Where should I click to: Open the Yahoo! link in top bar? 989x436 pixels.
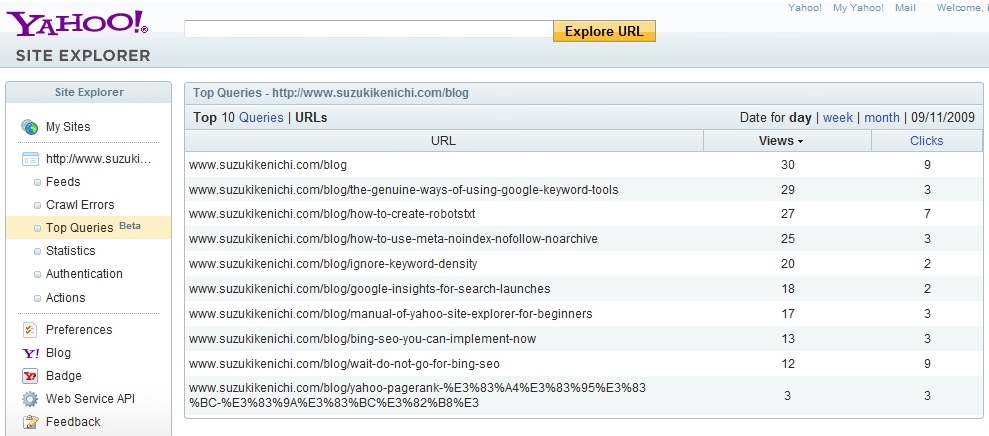805,8
